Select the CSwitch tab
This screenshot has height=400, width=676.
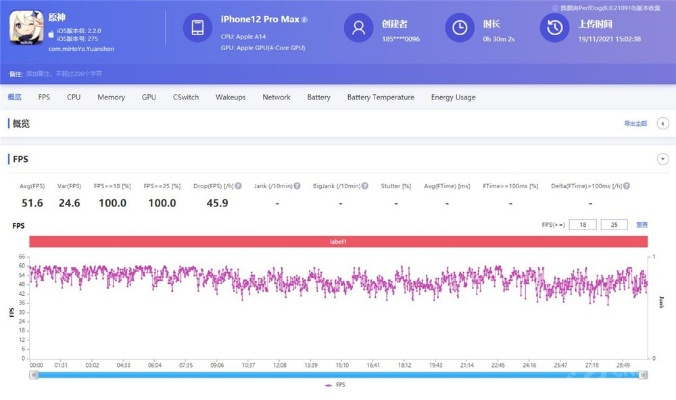click(x=187, y=97)
